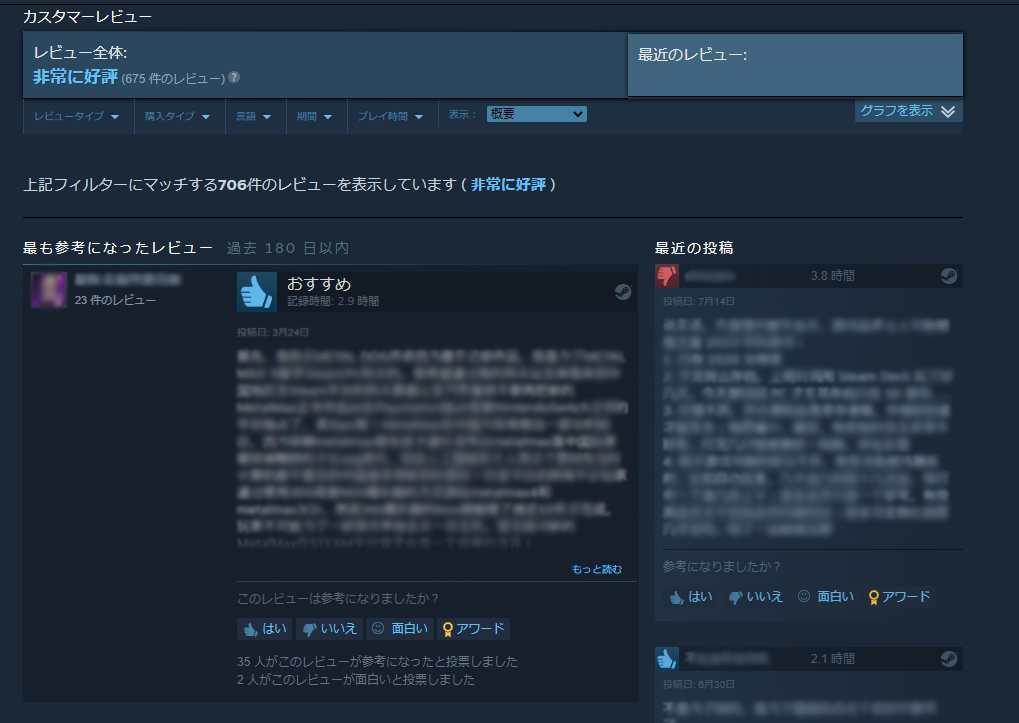
Task: Open the プレイ時間 filter menu
Action: pyautogui.click(x=390, y=116)
